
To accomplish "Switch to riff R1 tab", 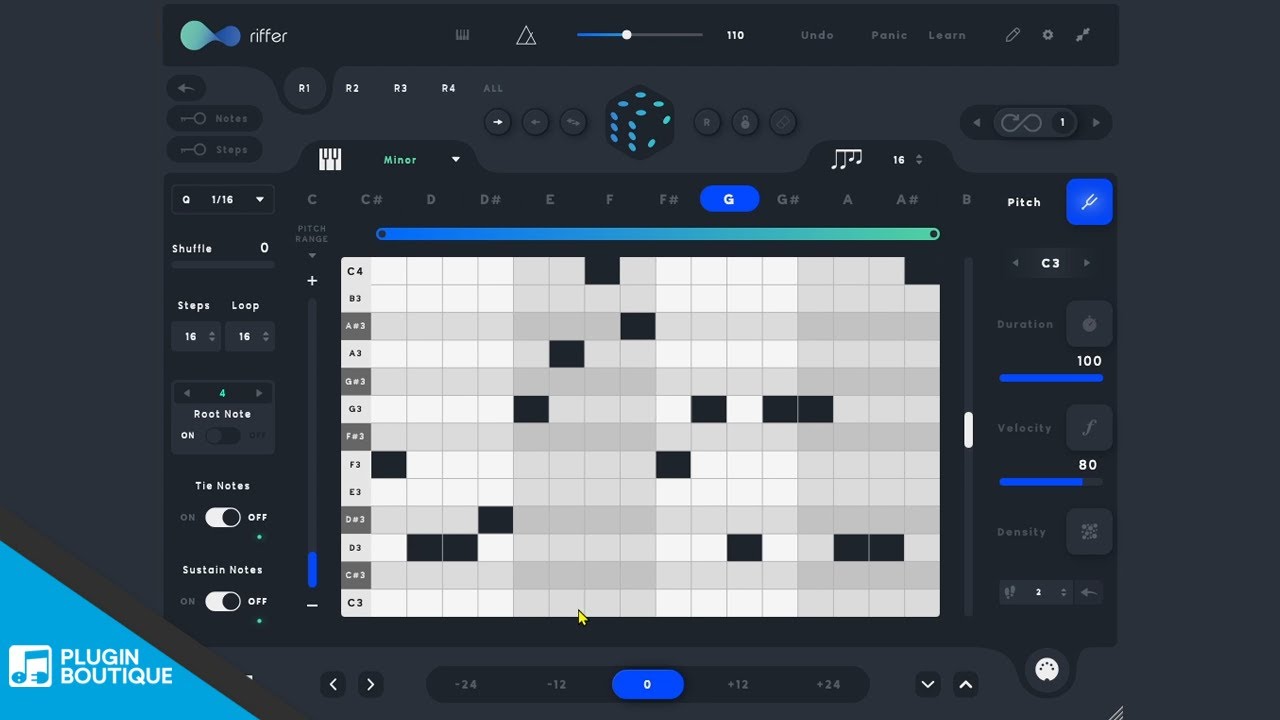I will pyautogui.click(x=304, y=88).
